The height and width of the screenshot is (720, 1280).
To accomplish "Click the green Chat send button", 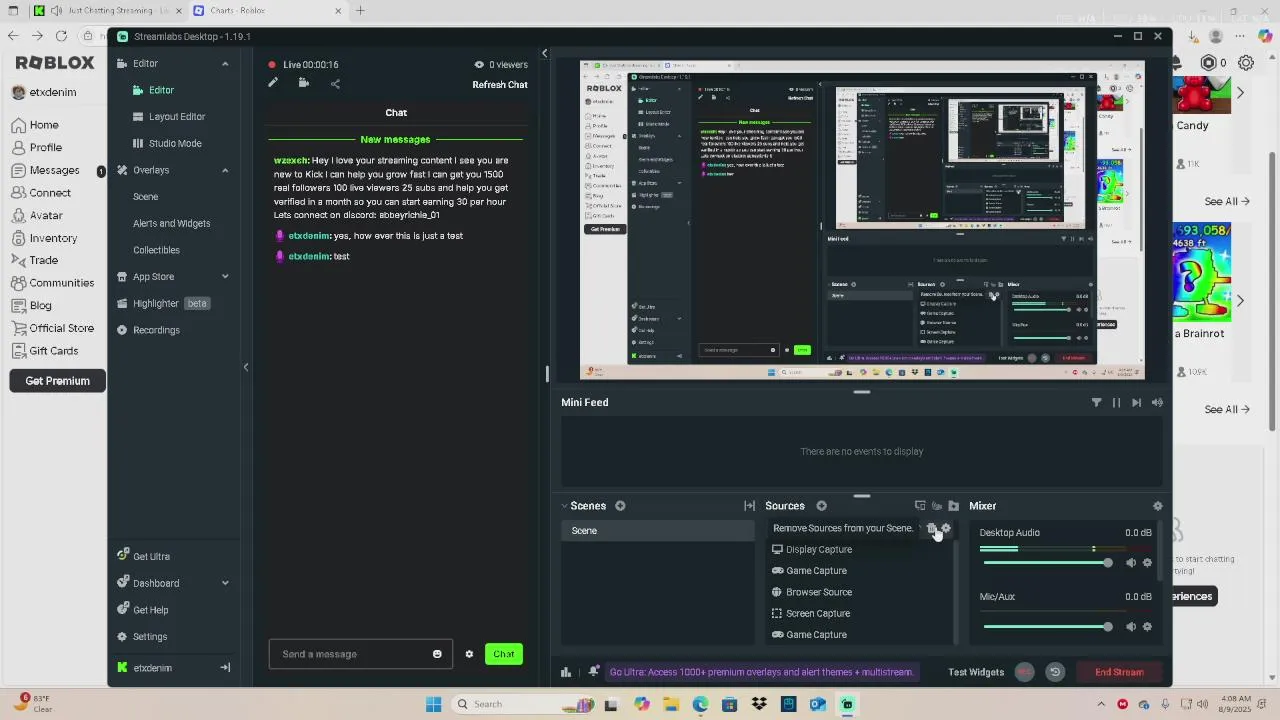I will (503, 654).
